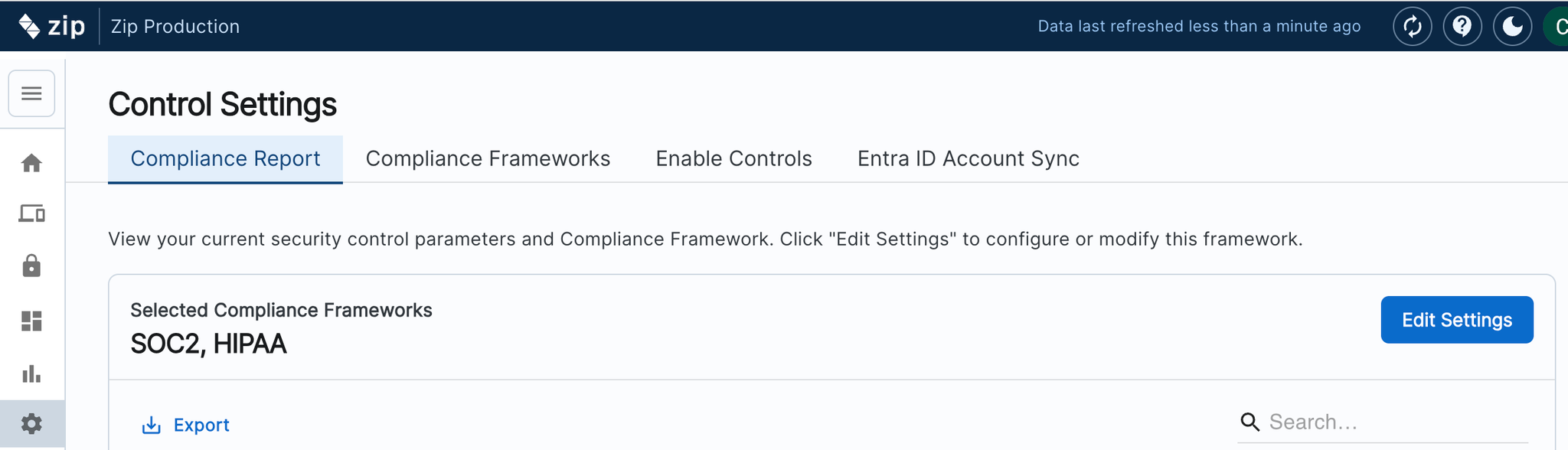Select the settings gear in the sidebar
1568x450 pixels.
(x=31, y=424)
